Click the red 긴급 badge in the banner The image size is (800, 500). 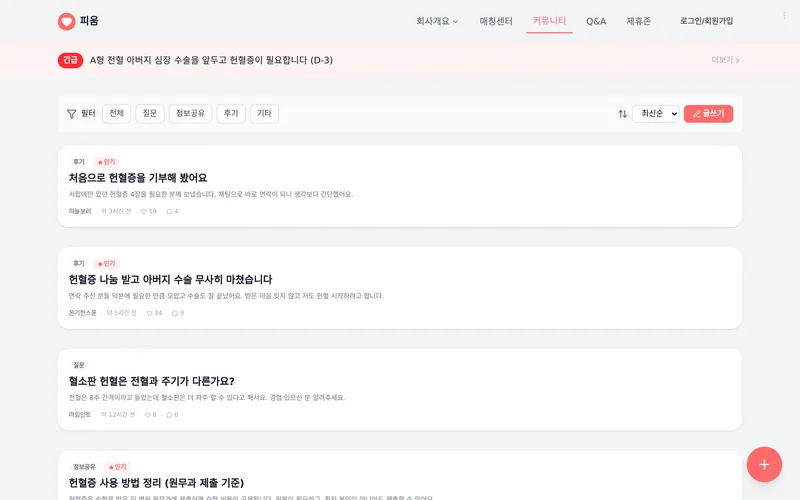pos(70,60)
